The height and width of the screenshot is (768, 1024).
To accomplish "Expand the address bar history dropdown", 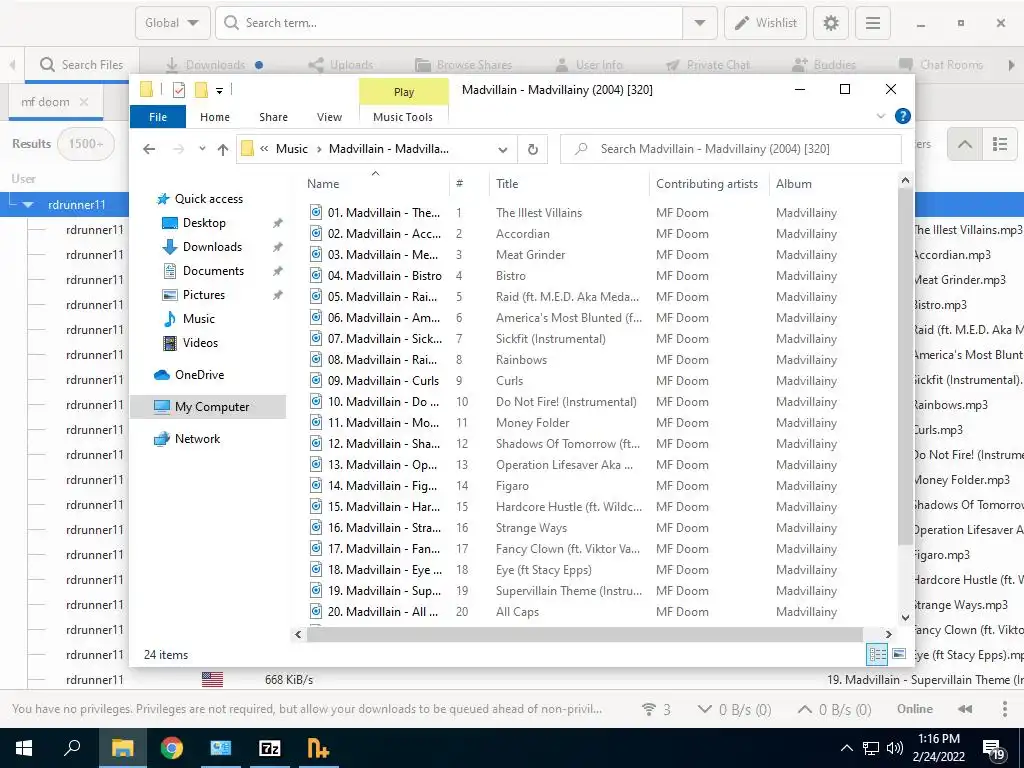I will tap(502, 149).
